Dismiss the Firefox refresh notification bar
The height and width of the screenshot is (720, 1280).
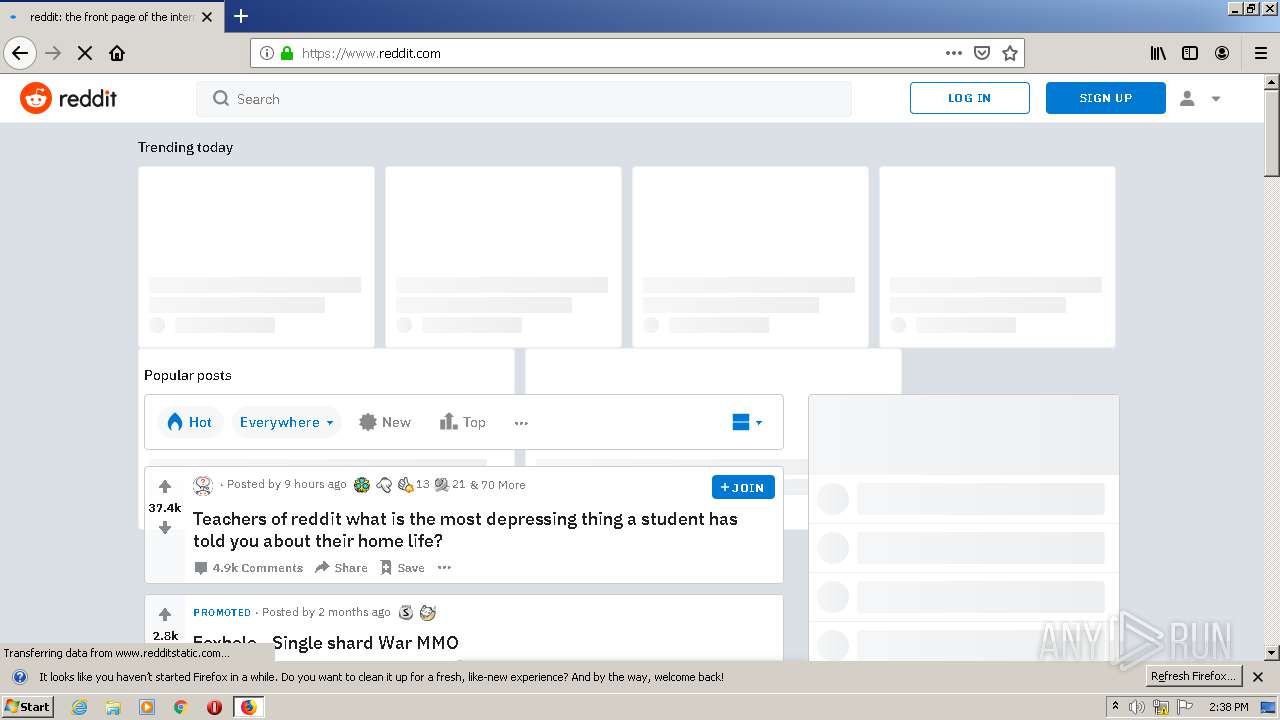(x=1258, y=677)
